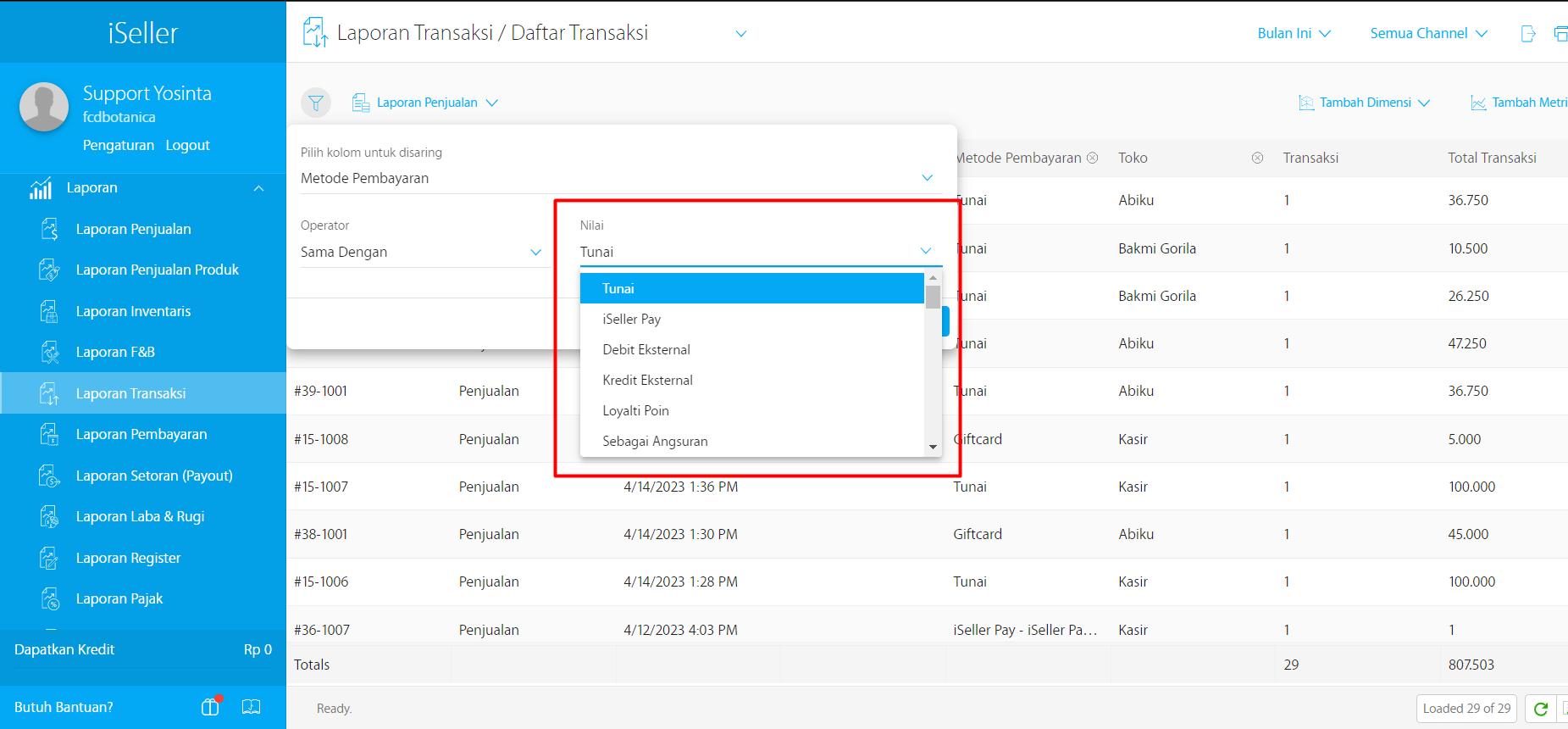Expand the Bulan Ini date dropdown
This screenshot has width=1568, height=729.
1294,34
